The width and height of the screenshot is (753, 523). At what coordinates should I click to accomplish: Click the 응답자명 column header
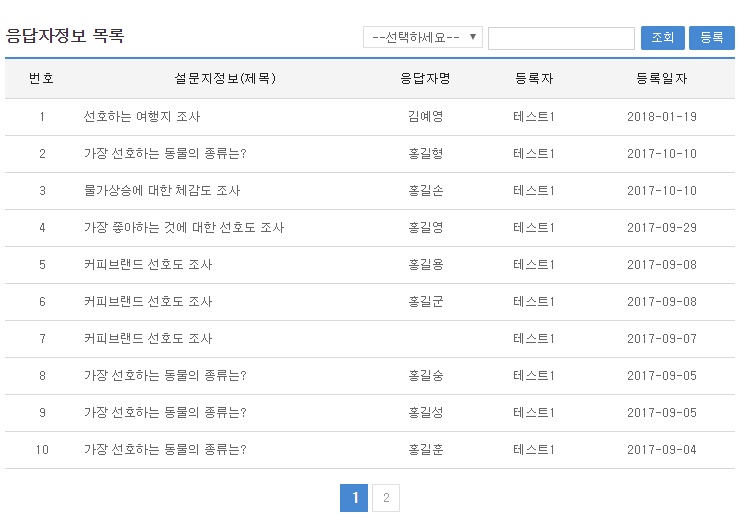point(425,79)
